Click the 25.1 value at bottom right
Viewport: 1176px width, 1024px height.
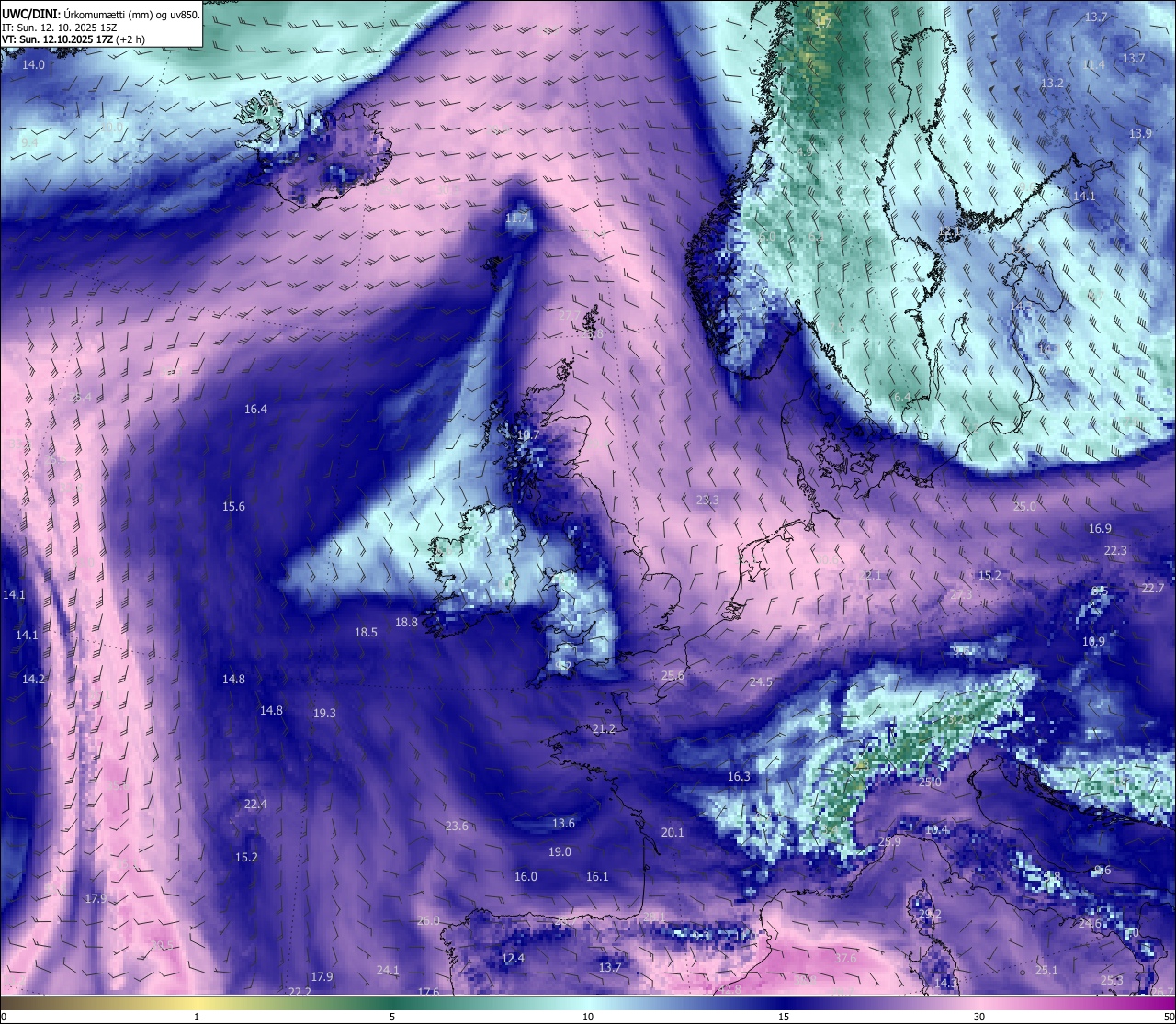pos(1046,971)
